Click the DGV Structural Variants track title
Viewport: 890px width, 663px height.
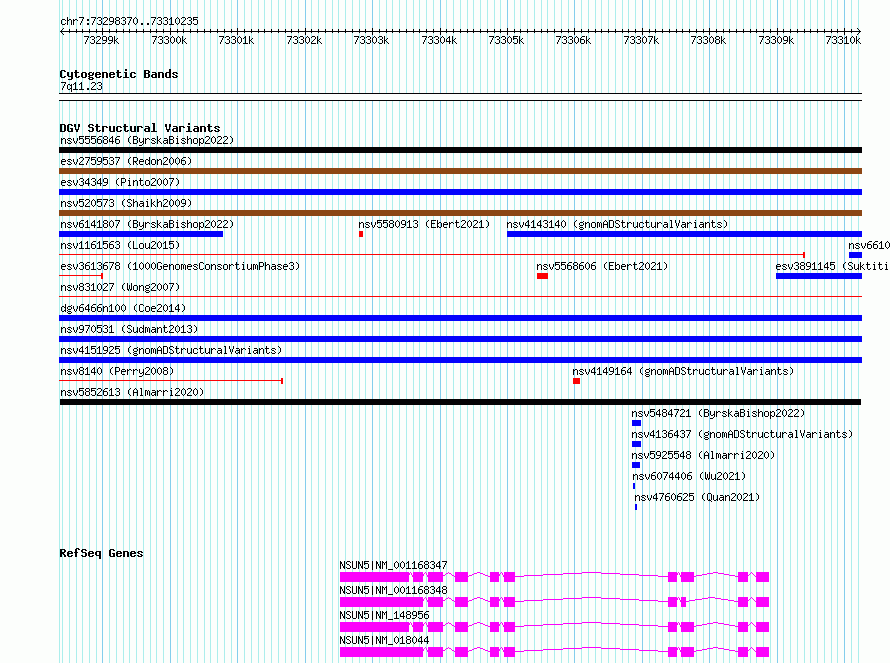[x=140, y=128]
